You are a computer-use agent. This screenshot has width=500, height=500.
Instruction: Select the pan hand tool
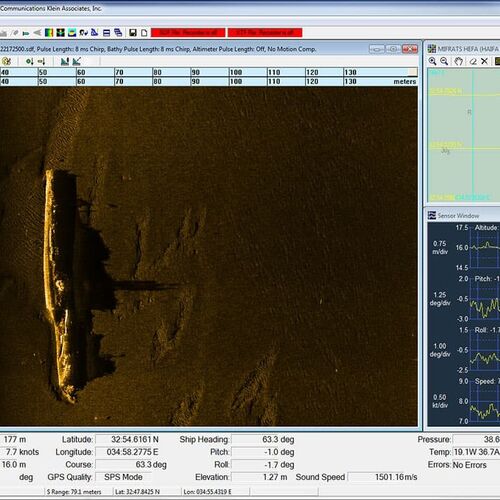[459, 61]
